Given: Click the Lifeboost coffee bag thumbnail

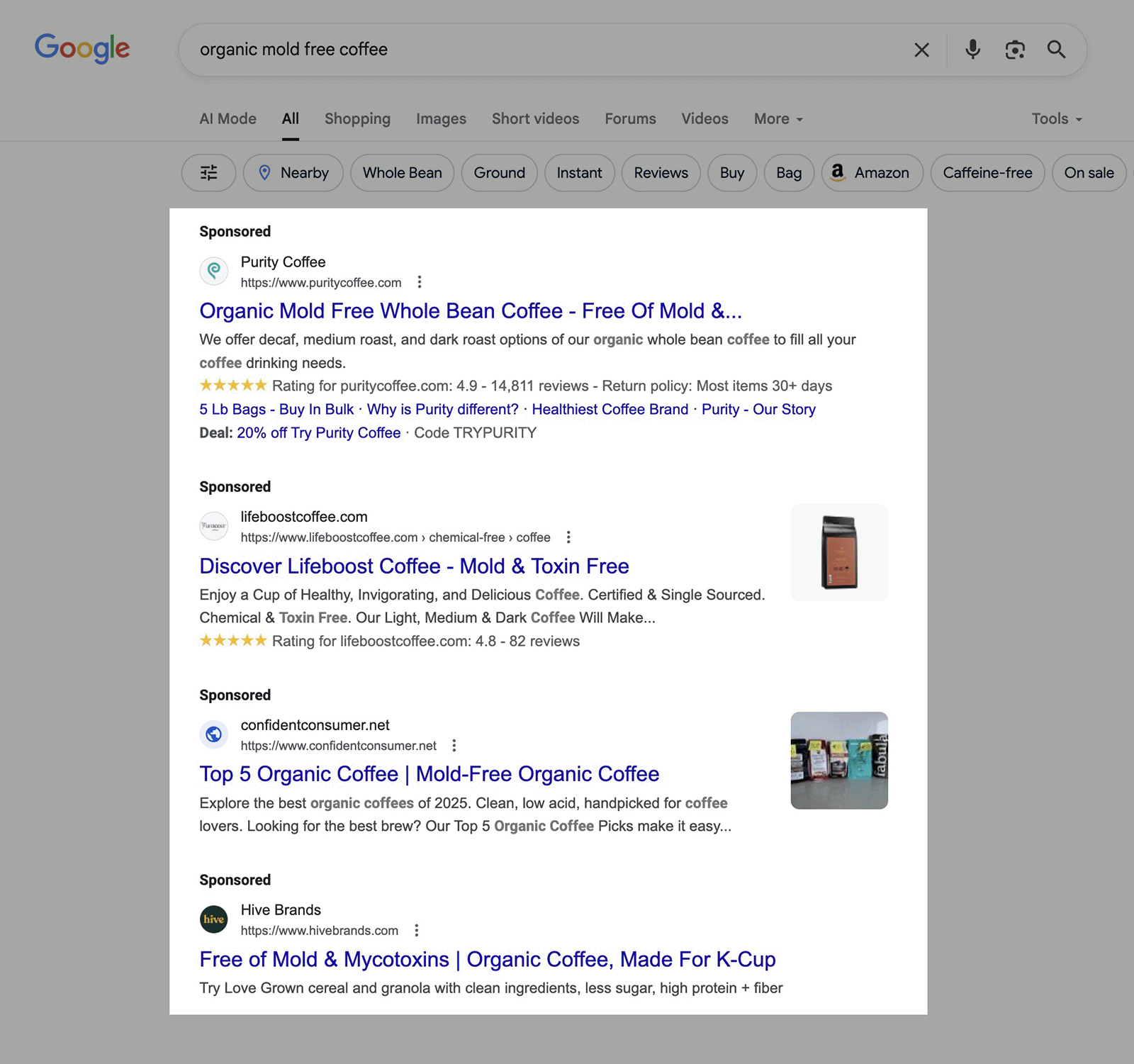Looking at the screenshot, I should click(838, 552).
